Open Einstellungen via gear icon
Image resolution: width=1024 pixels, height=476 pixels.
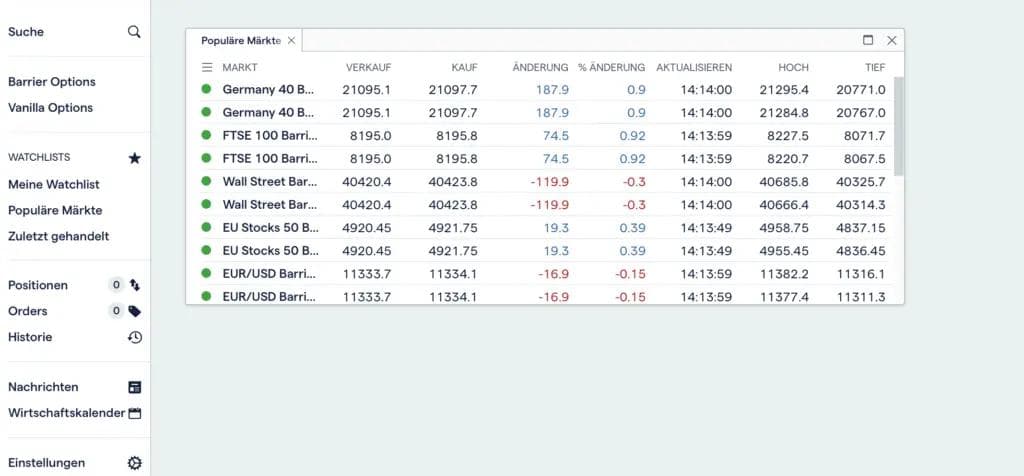tap(135, 463)
